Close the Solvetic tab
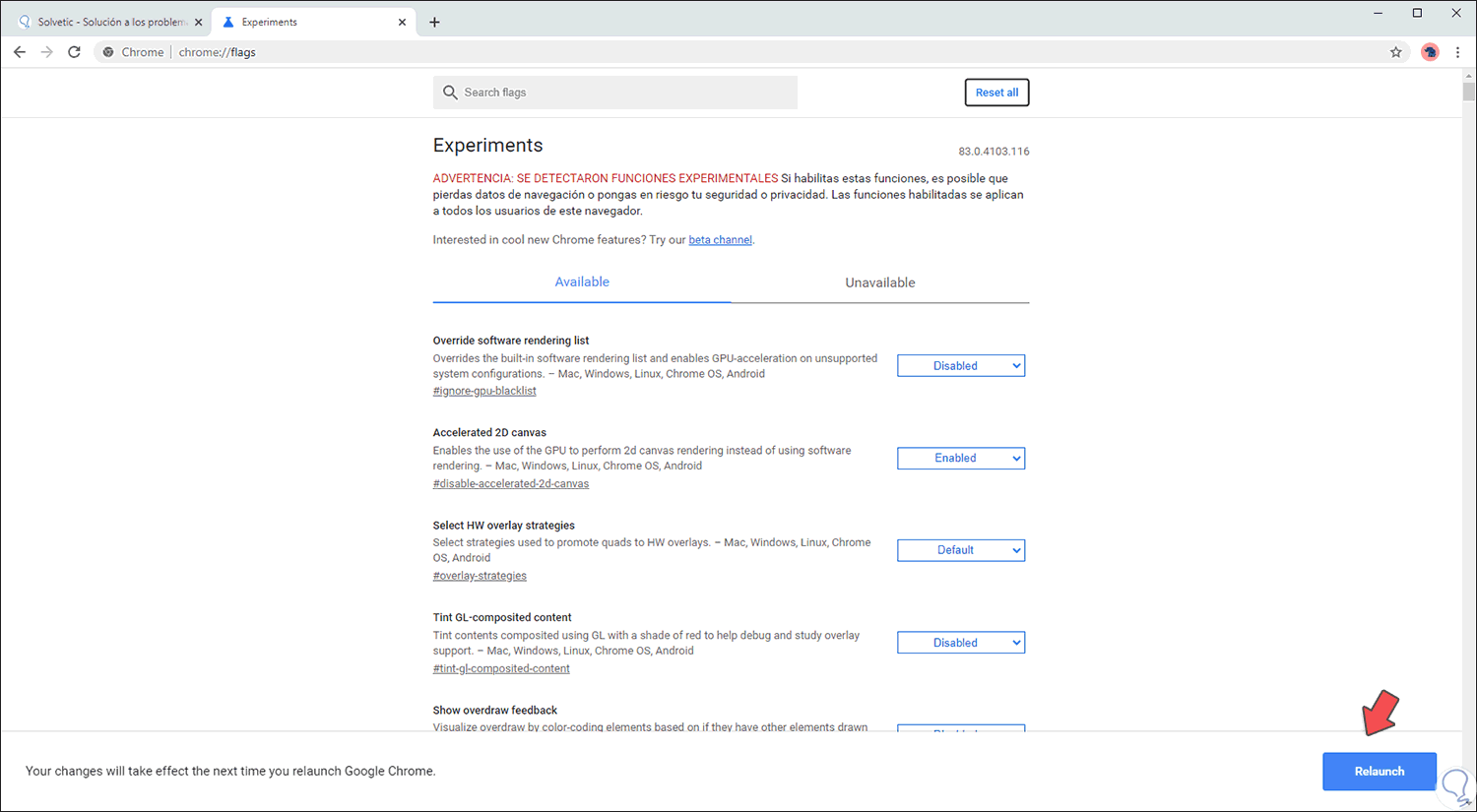 (x=198, y=22)
